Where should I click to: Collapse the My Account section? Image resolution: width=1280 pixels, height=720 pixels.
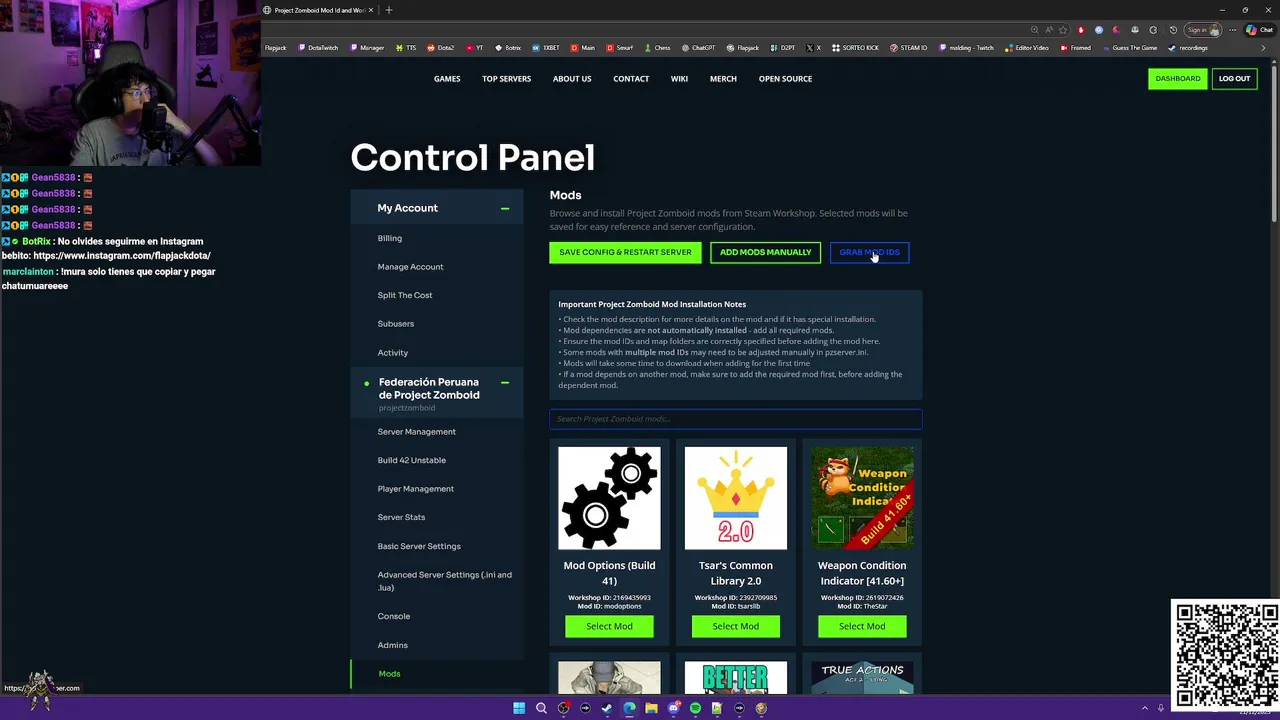pyautogui.click(x=505, y=208)
